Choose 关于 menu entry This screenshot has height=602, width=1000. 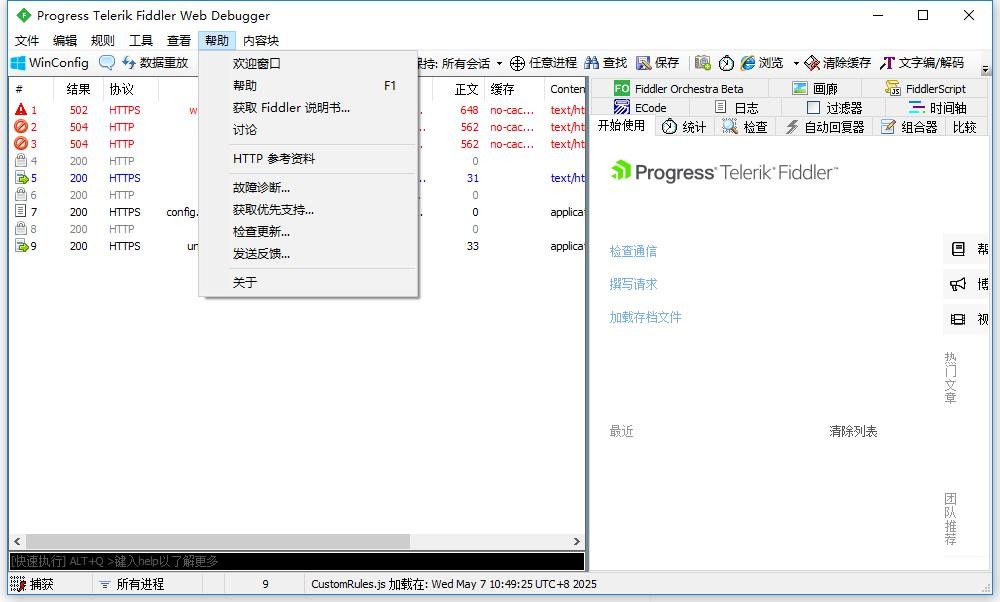point(309,283)
